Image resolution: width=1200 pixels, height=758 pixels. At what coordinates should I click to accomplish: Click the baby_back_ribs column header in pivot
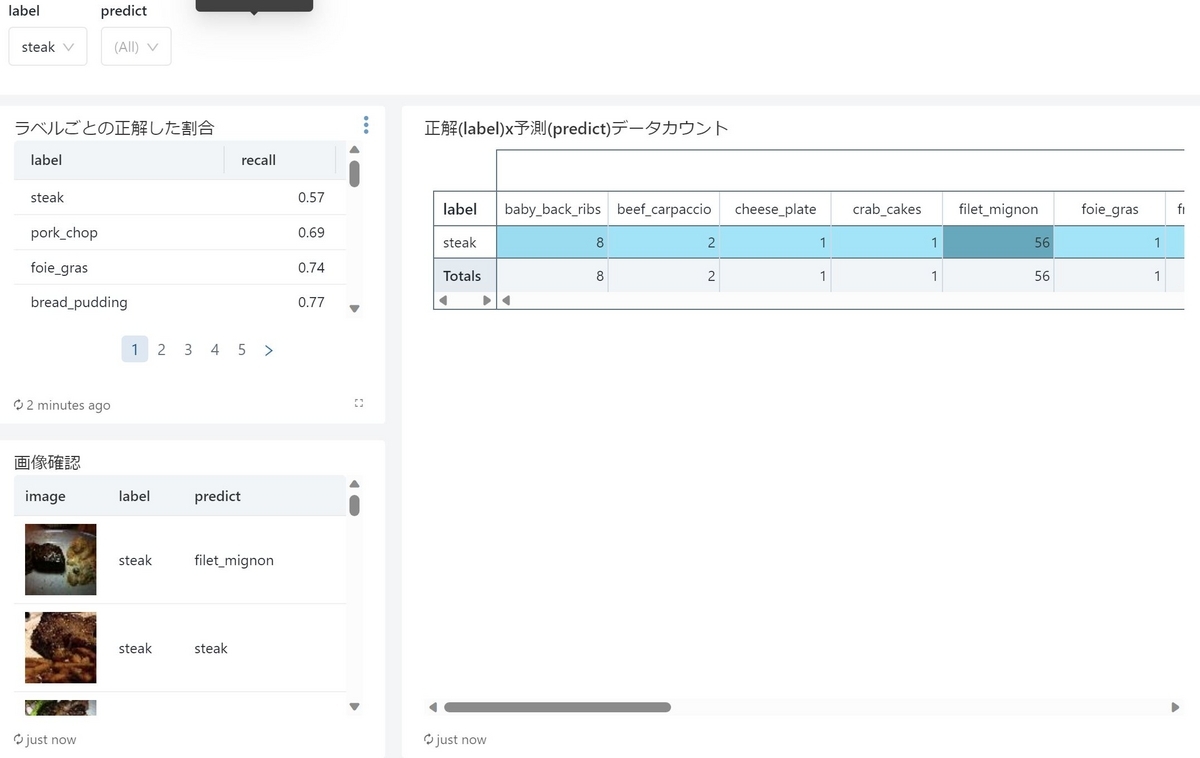(552, 209)
